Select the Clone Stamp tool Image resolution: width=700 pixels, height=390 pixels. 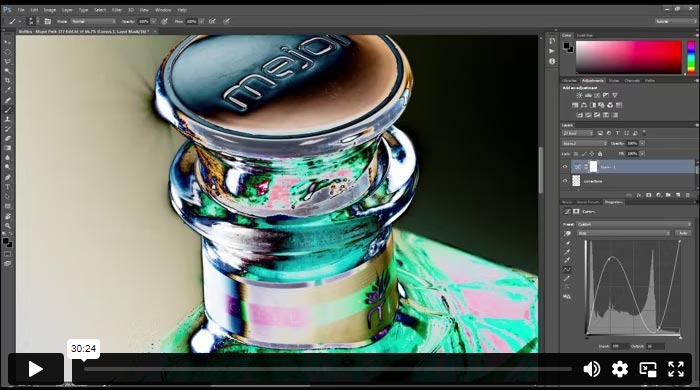click(x=8, y=119)
